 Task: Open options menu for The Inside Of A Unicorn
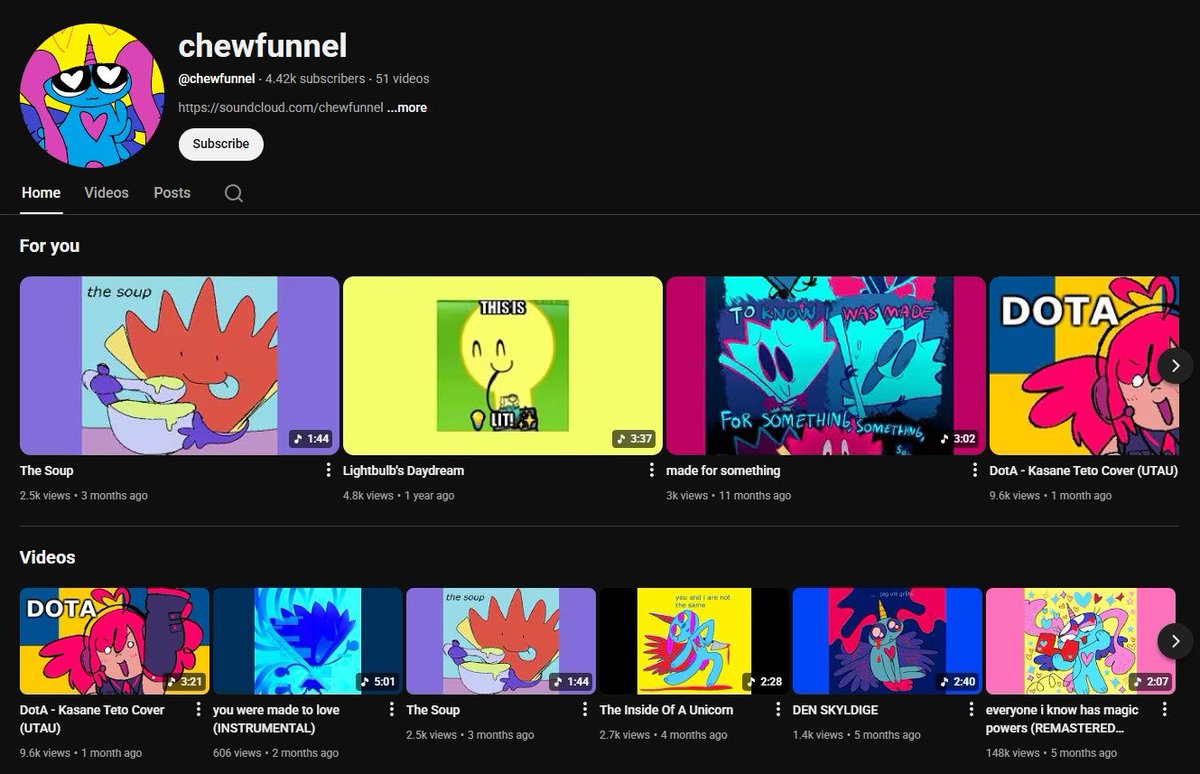tap(779, 710)
